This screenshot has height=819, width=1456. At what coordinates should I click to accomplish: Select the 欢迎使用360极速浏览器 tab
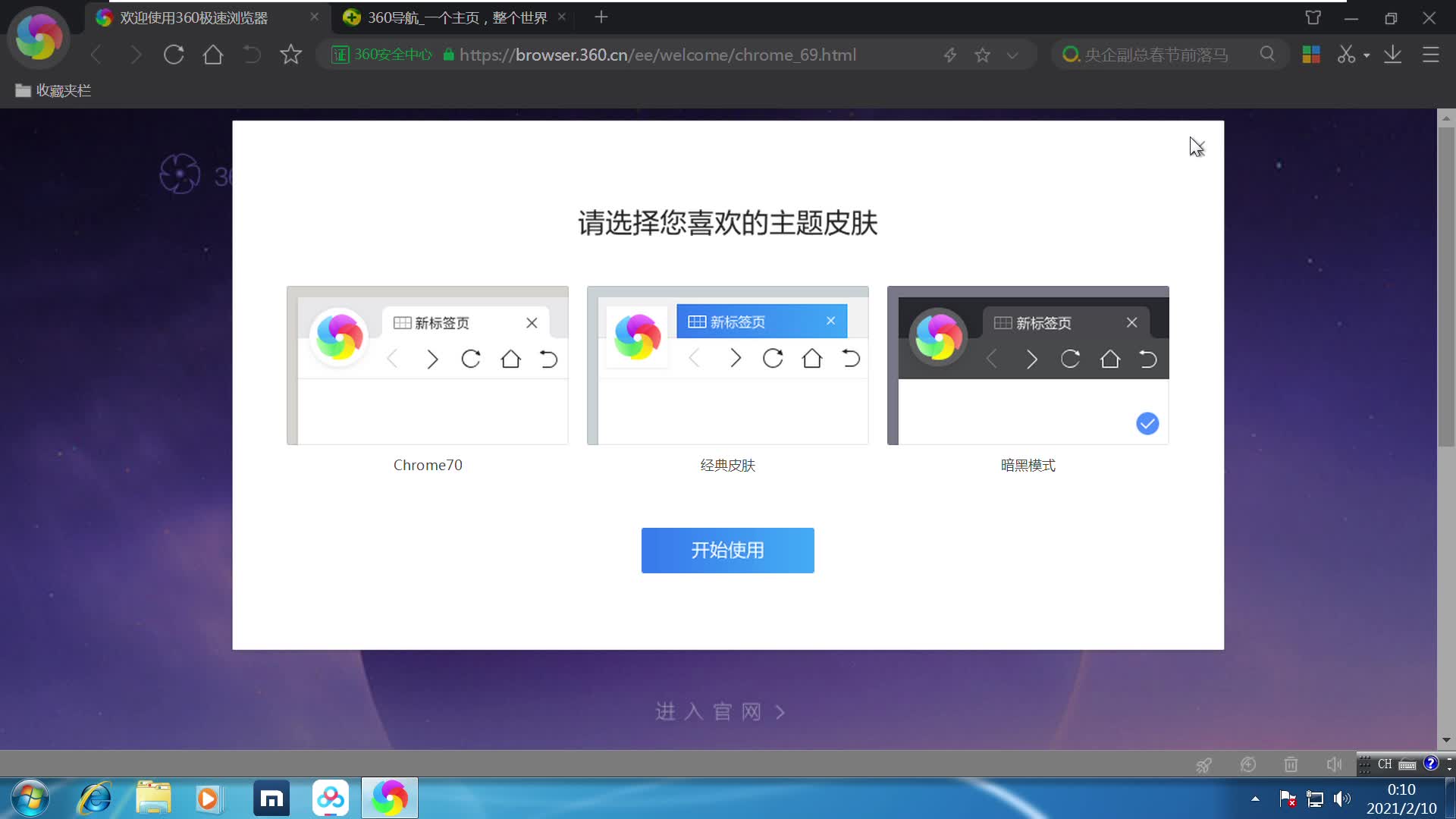(x=193, y=17)
